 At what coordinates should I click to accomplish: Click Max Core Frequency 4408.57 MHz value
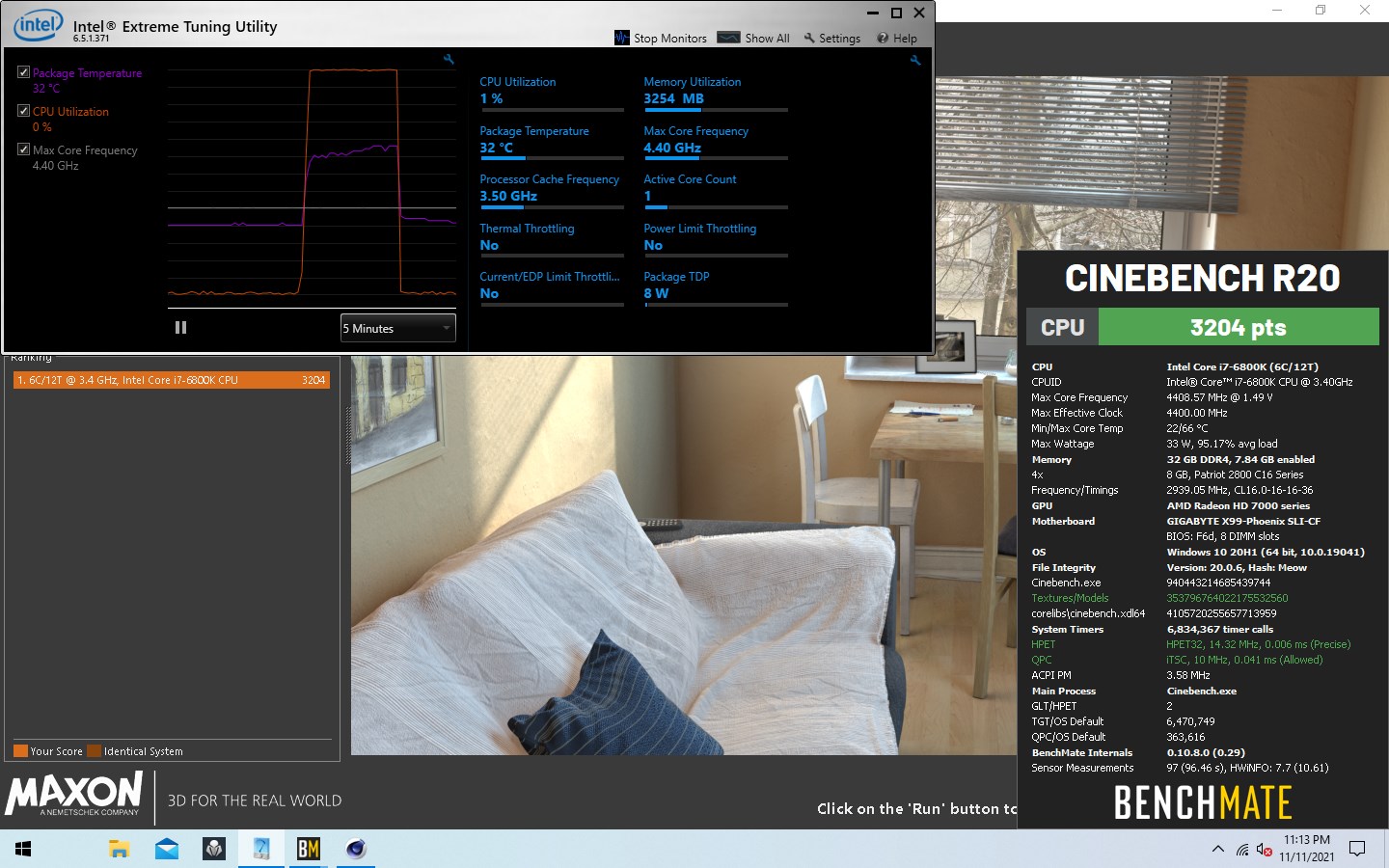click(1219, 397)
